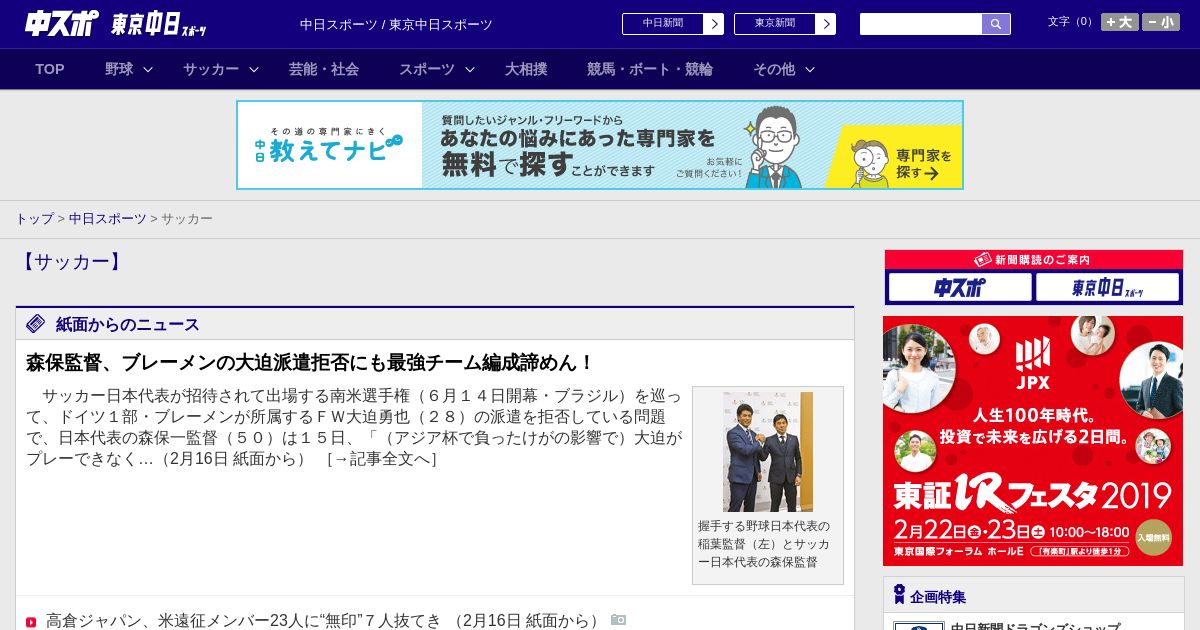Click the Chunichi Sports logo
This screenshot has height=630, width=1200.
click(x=62, y=23)
